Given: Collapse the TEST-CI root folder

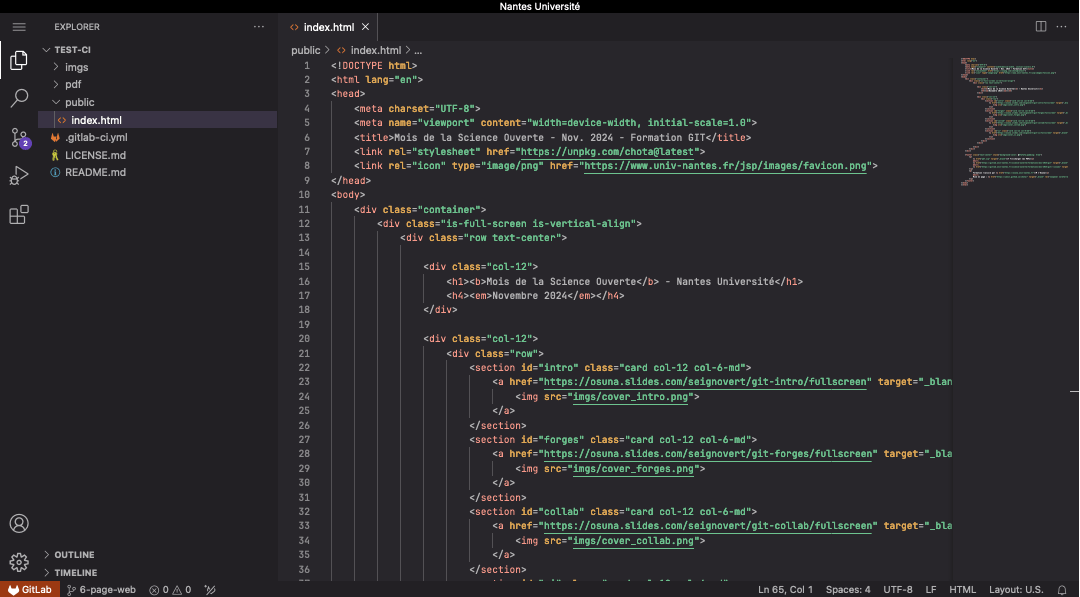Looking at the screenshot, I should 158,50.
